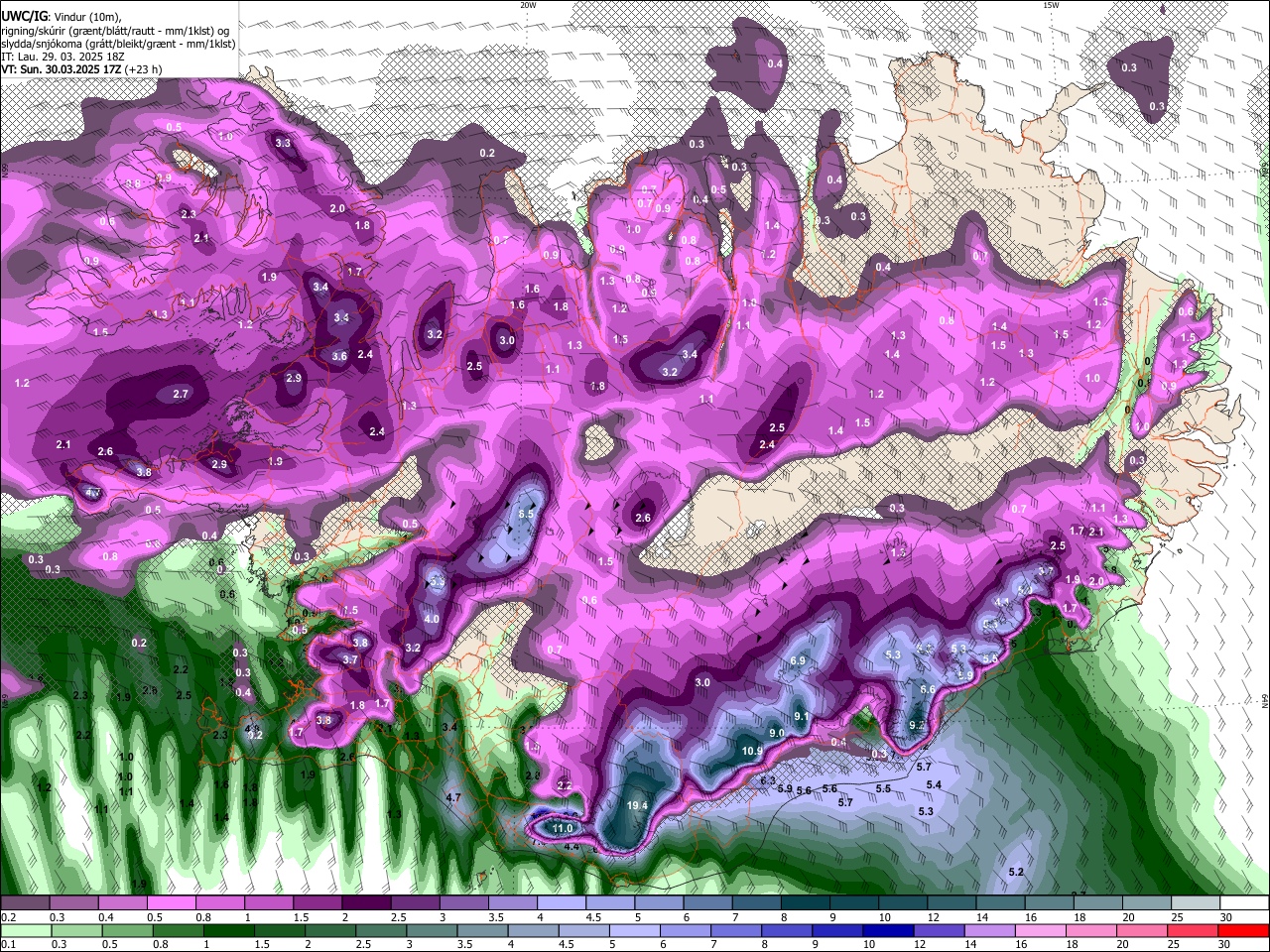Click the navy blue swatch labeled 10 in lower legend

(887, 931)
